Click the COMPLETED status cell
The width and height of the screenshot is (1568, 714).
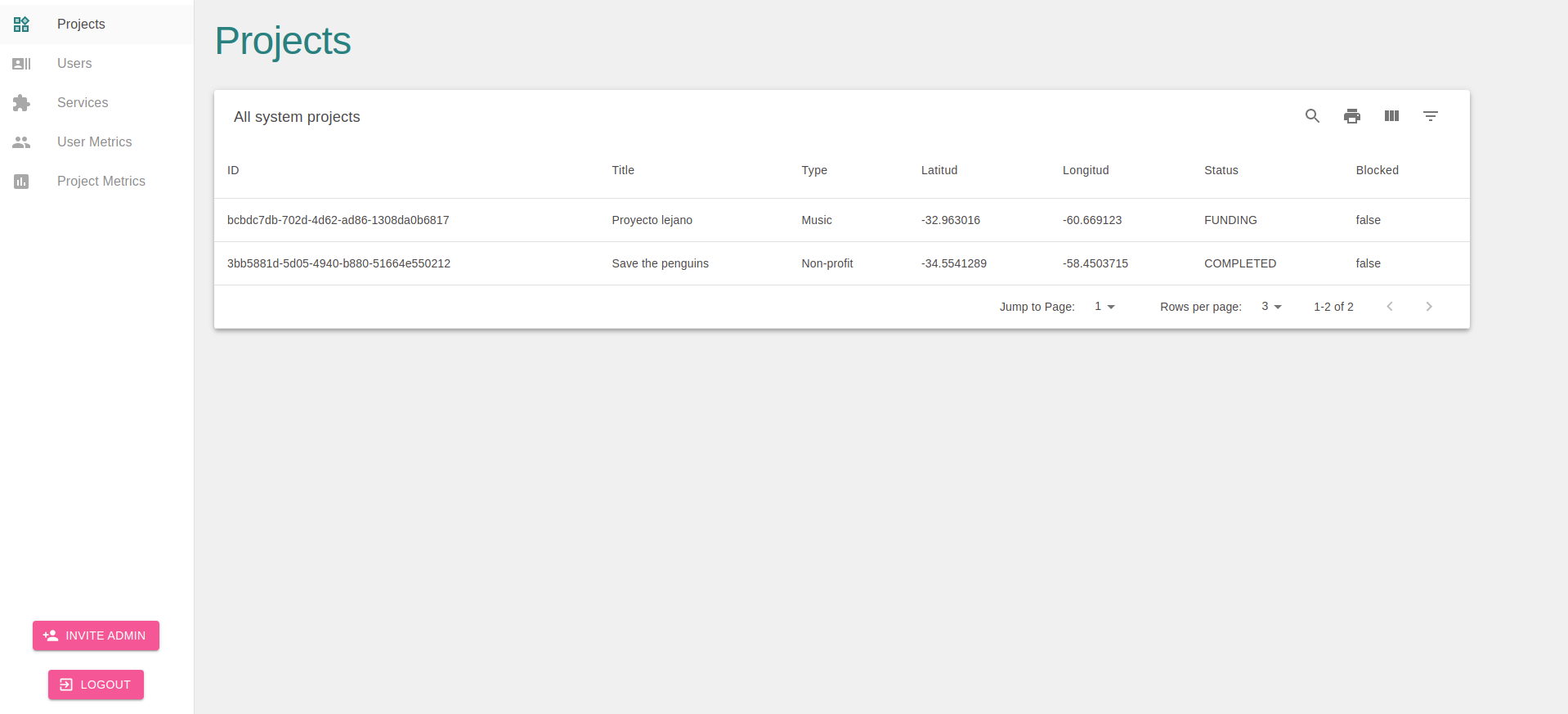tap(1240, 263)
